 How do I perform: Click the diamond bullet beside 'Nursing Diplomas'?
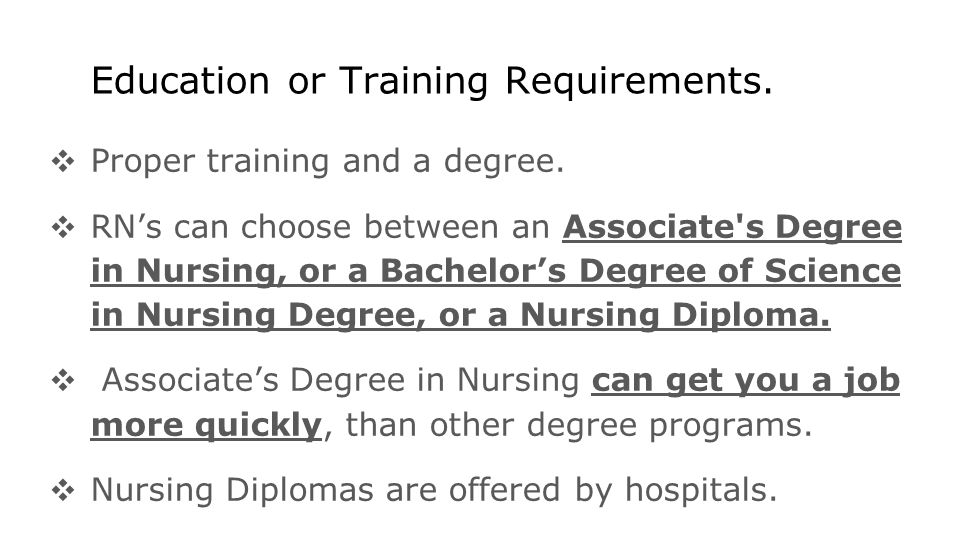point(63,490)
